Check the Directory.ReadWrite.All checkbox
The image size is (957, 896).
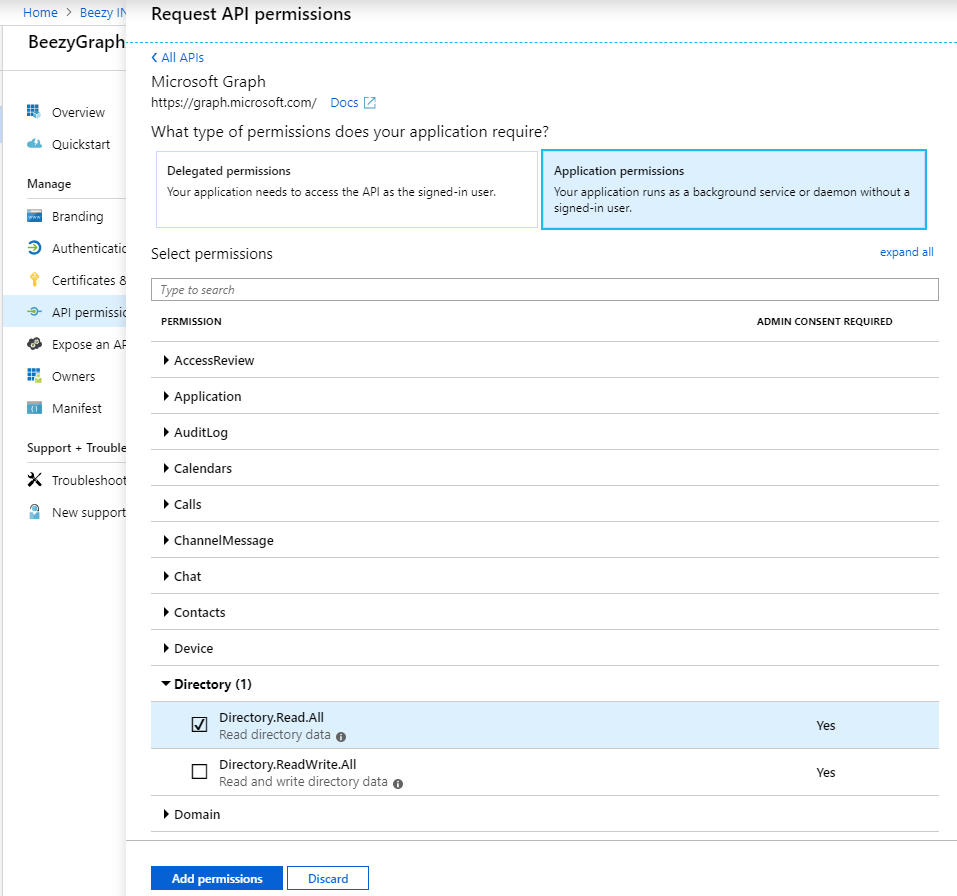pyautogui.click(x=200, y=771)
